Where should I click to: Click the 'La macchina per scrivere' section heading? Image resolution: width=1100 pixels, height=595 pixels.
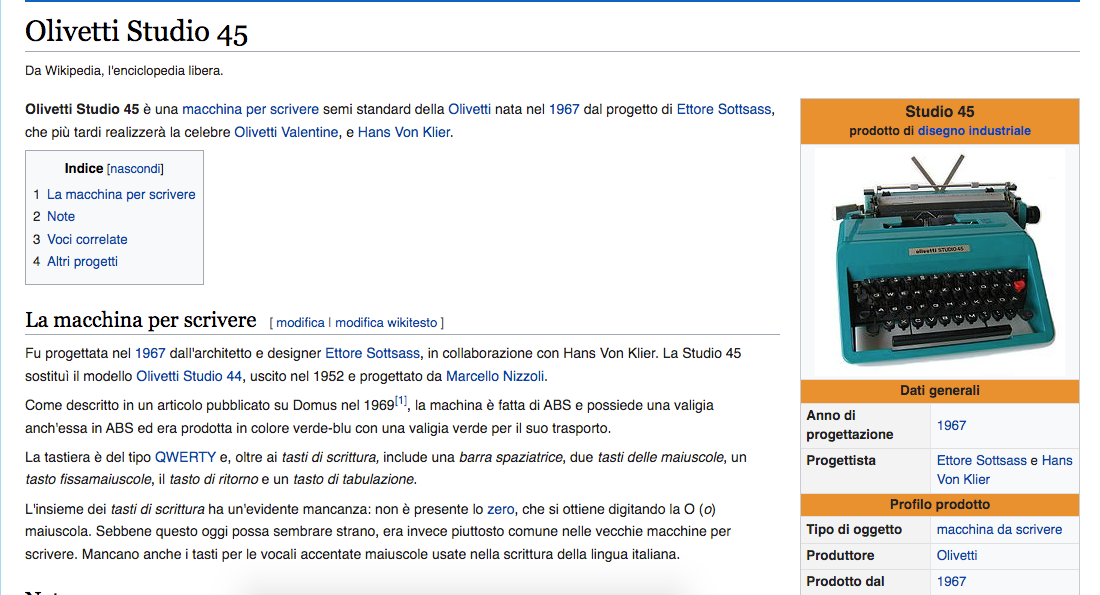(141, 320)
